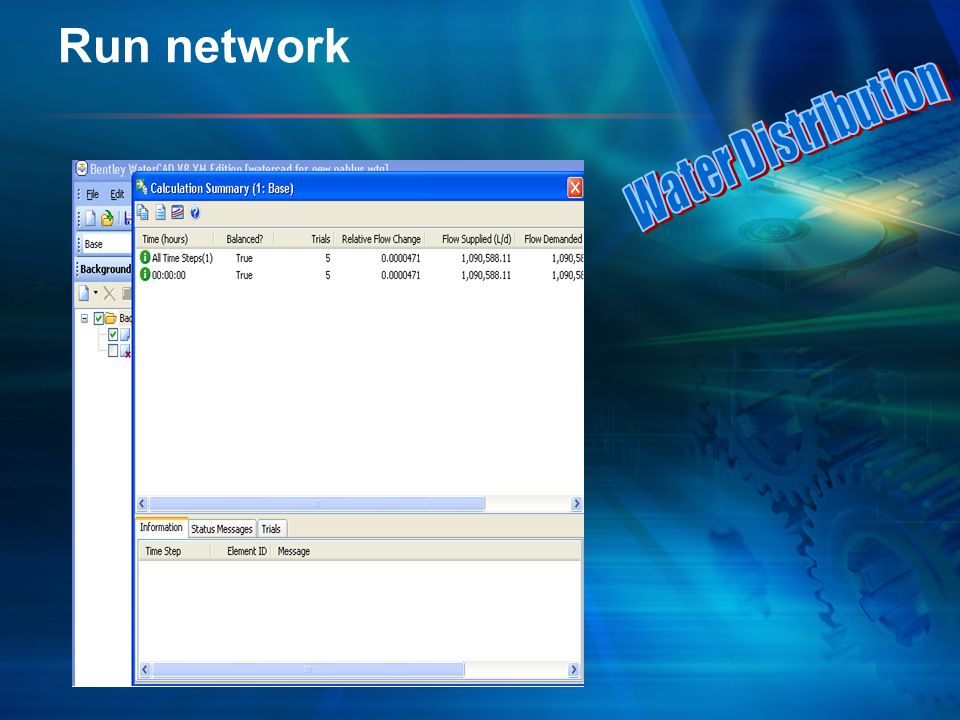Screen dimensions: 960x720
Task: Select the '00:00:00' time step row
Action: point(360,275)
